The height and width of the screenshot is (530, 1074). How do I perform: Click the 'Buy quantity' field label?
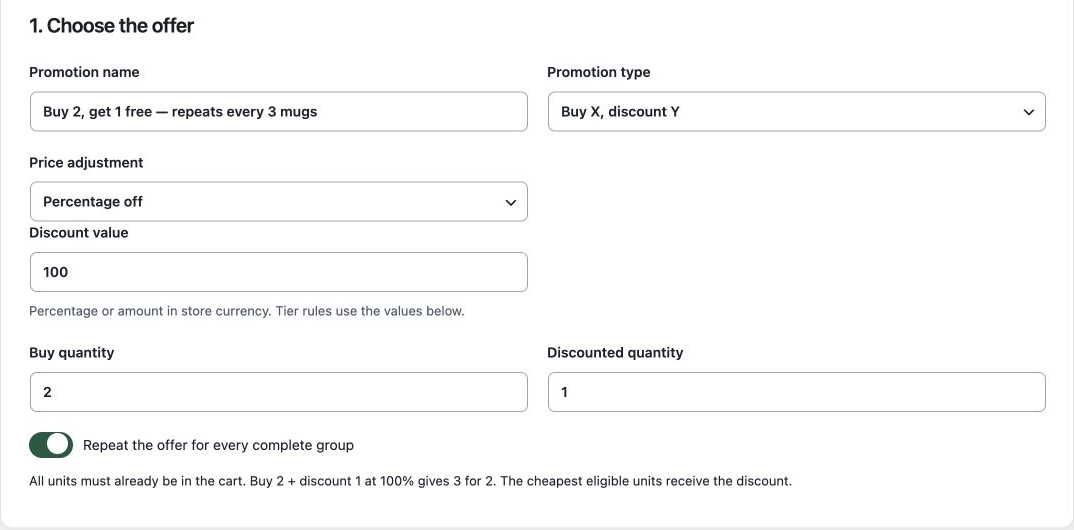pos(72,353)
